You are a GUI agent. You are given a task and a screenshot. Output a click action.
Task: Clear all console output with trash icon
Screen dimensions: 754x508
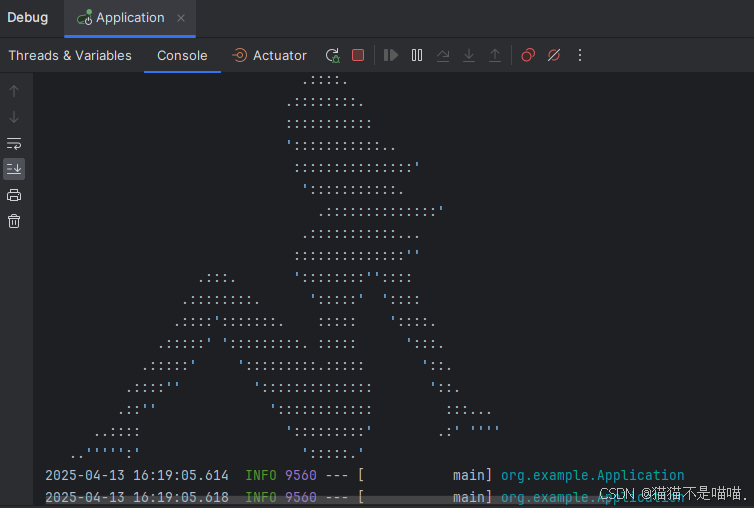click(x=14, y=221)
